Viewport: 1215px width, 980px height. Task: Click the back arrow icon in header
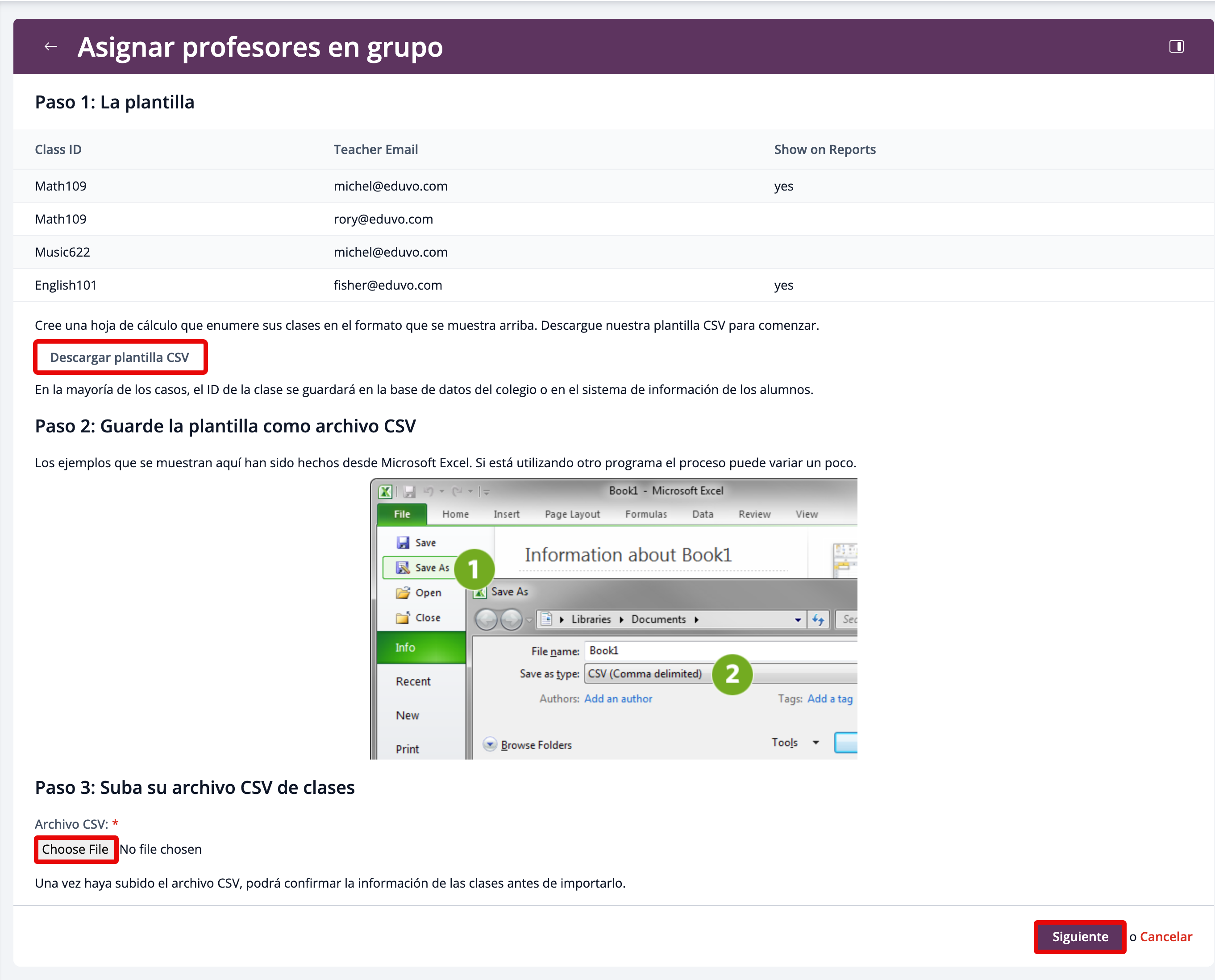(x=51, y=46)
